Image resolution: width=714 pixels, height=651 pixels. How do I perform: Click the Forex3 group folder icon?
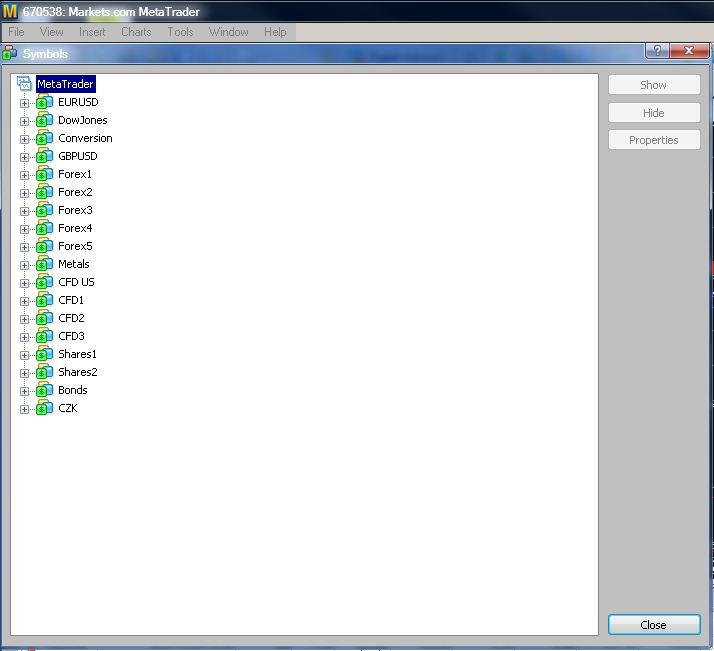click(x=44, y=210)
